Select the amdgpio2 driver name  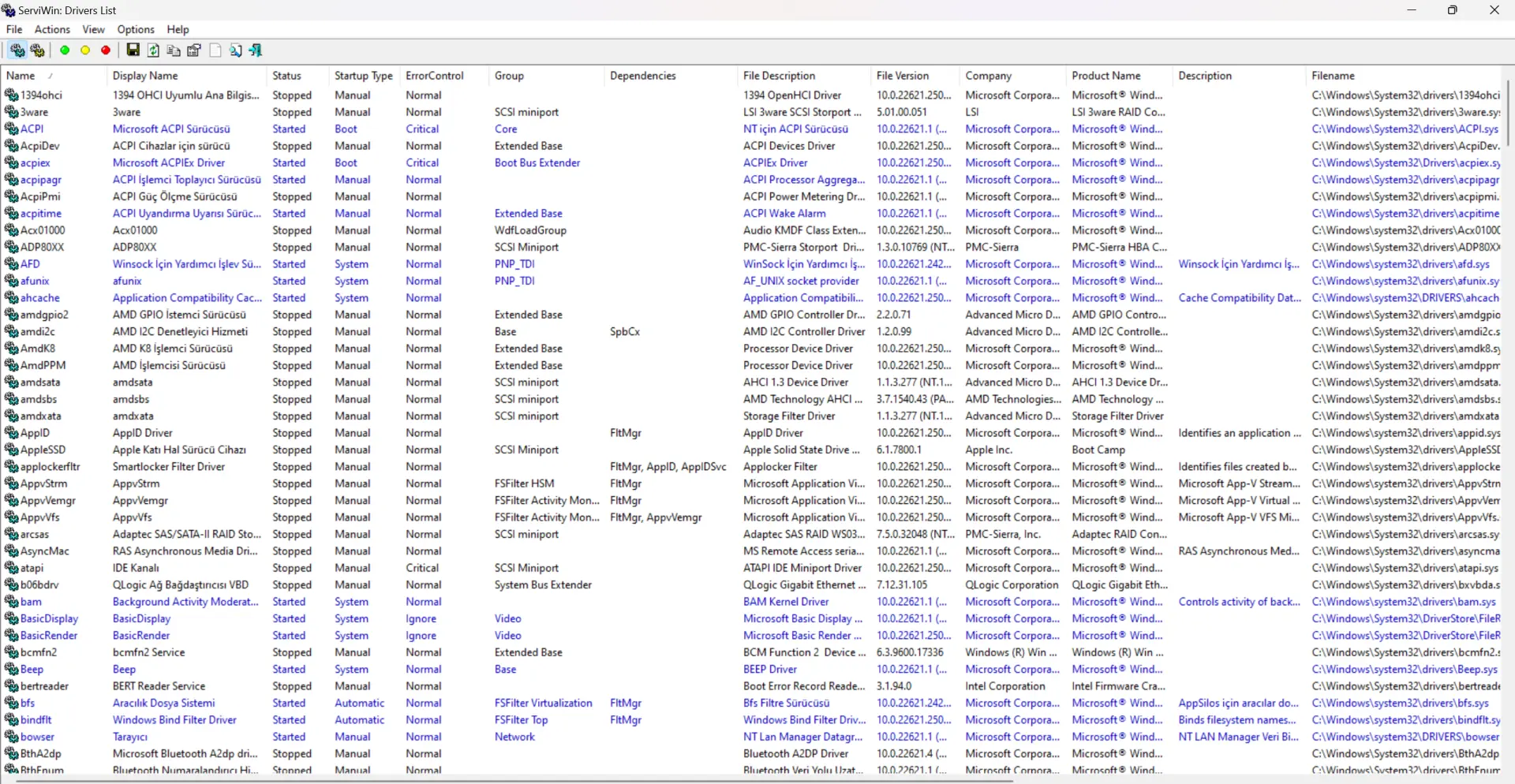44,315
